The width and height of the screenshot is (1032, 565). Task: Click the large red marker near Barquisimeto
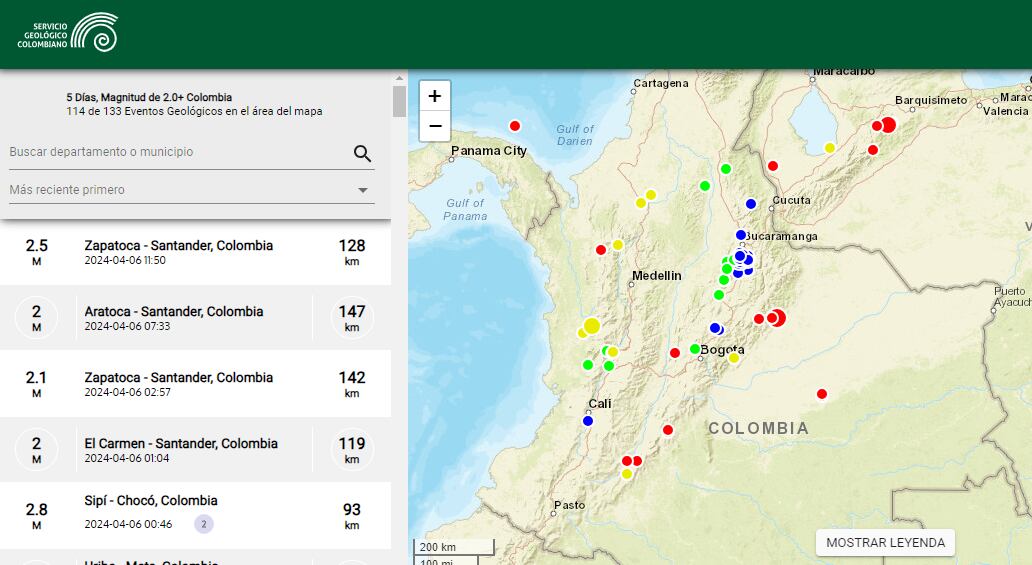tap(887, 125)
